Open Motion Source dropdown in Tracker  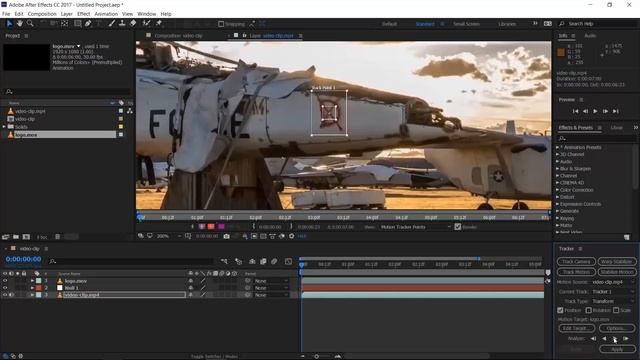click(613, 282)
